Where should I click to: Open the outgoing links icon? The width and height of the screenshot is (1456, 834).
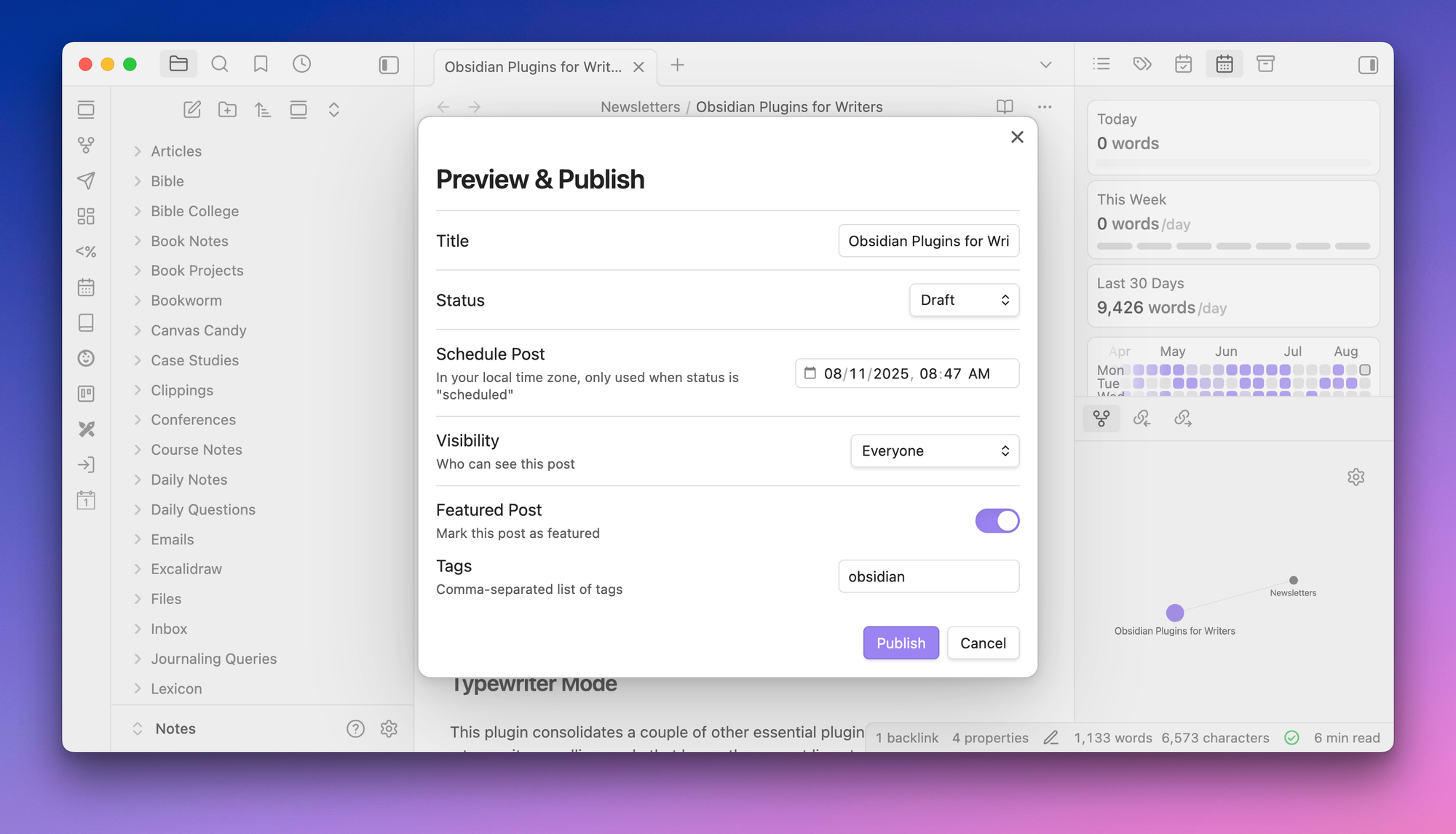coord(1182,418)
